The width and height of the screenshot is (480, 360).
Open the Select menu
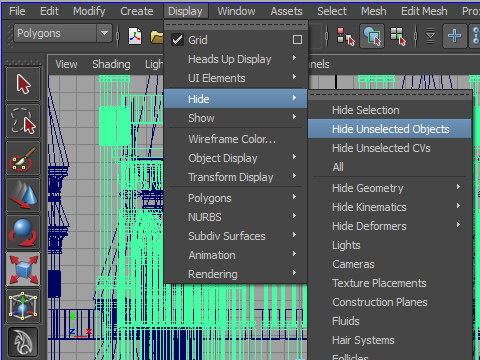(x=332, y=11)
